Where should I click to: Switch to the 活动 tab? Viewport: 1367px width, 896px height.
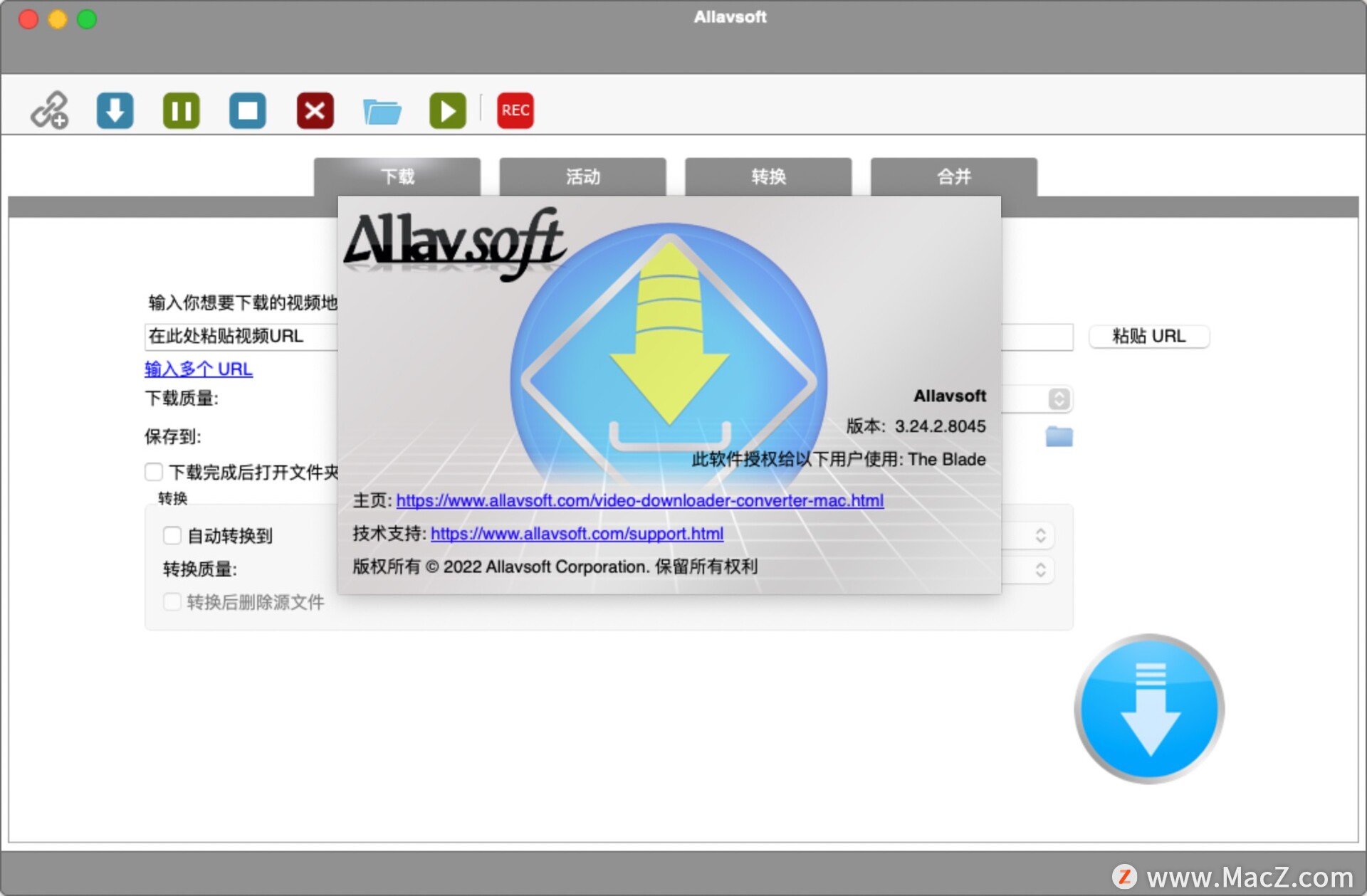pos(583,176)
